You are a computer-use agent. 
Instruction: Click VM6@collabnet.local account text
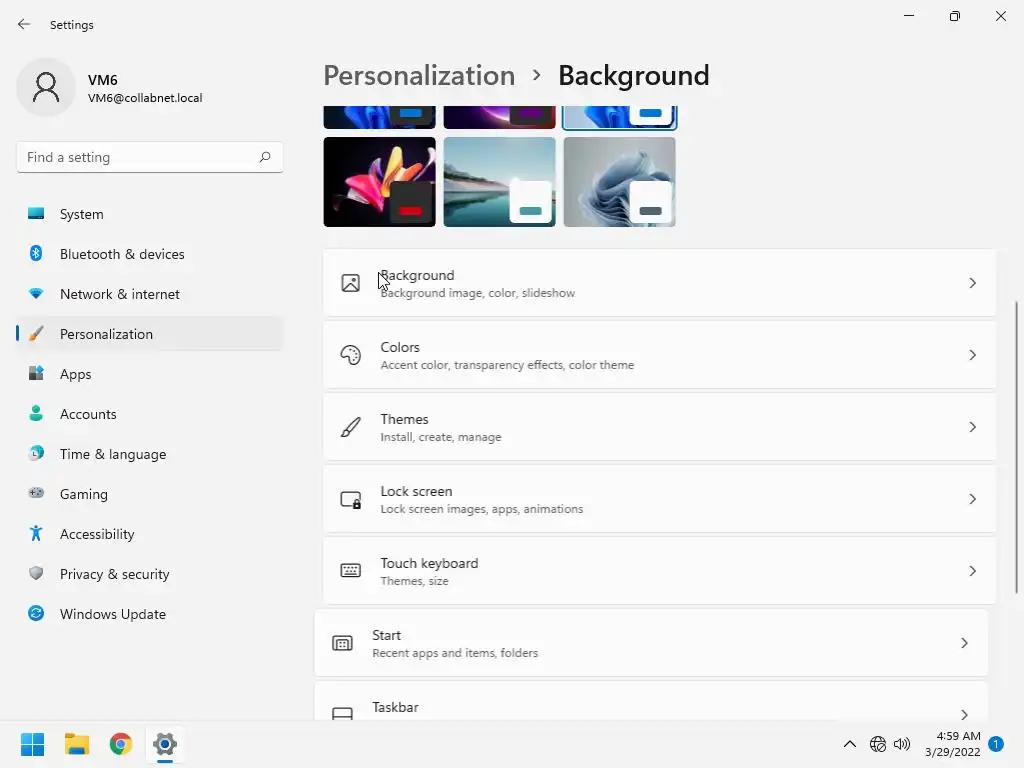coord(145,98)
